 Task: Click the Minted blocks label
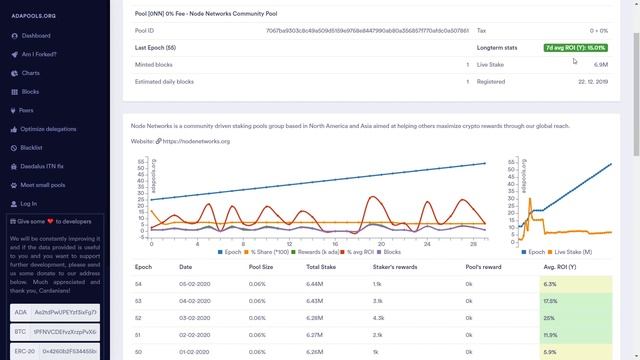point(153,64)
